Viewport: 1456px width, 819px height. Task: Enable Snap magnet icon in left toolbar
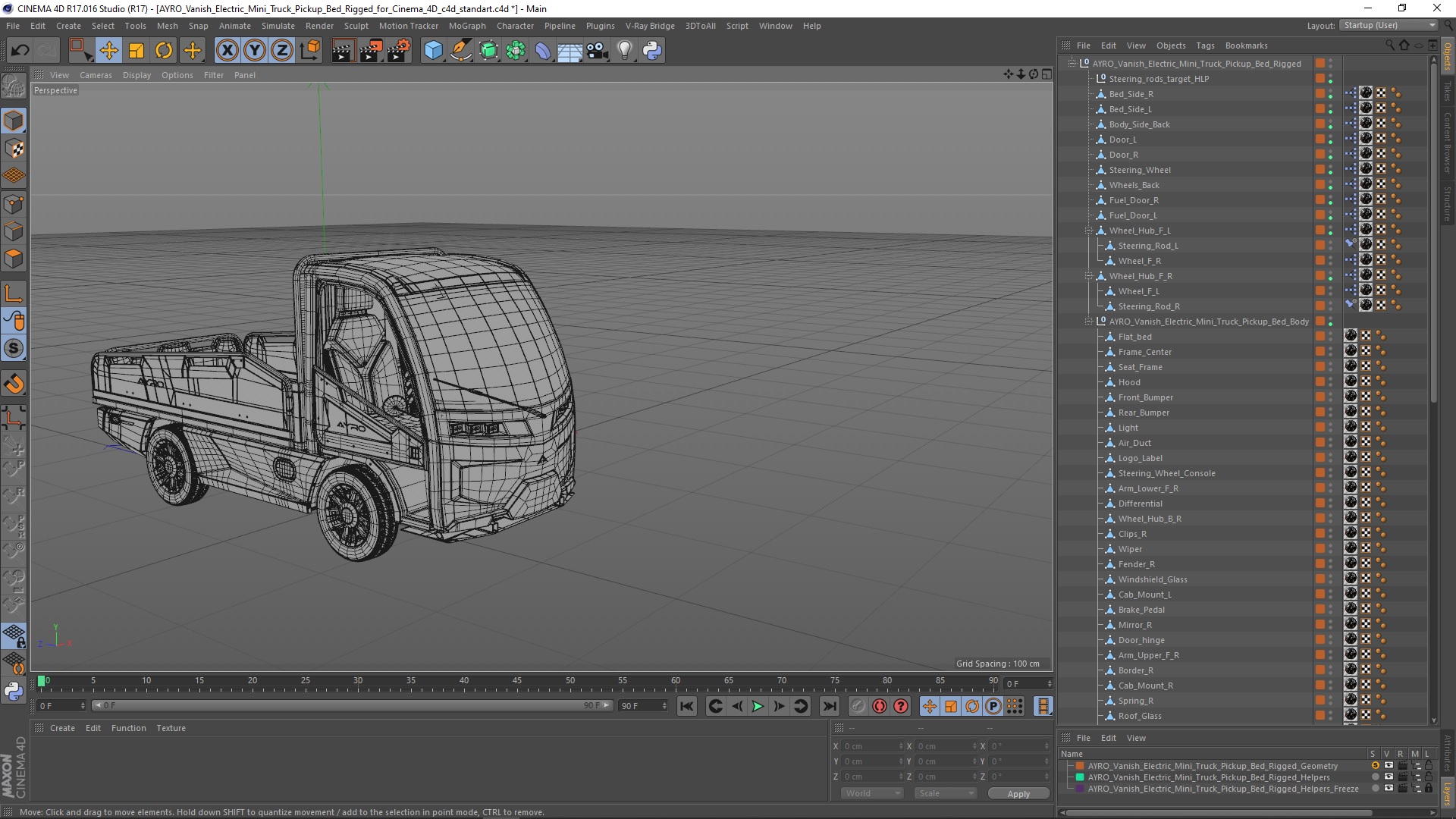(x=14, y=384)
